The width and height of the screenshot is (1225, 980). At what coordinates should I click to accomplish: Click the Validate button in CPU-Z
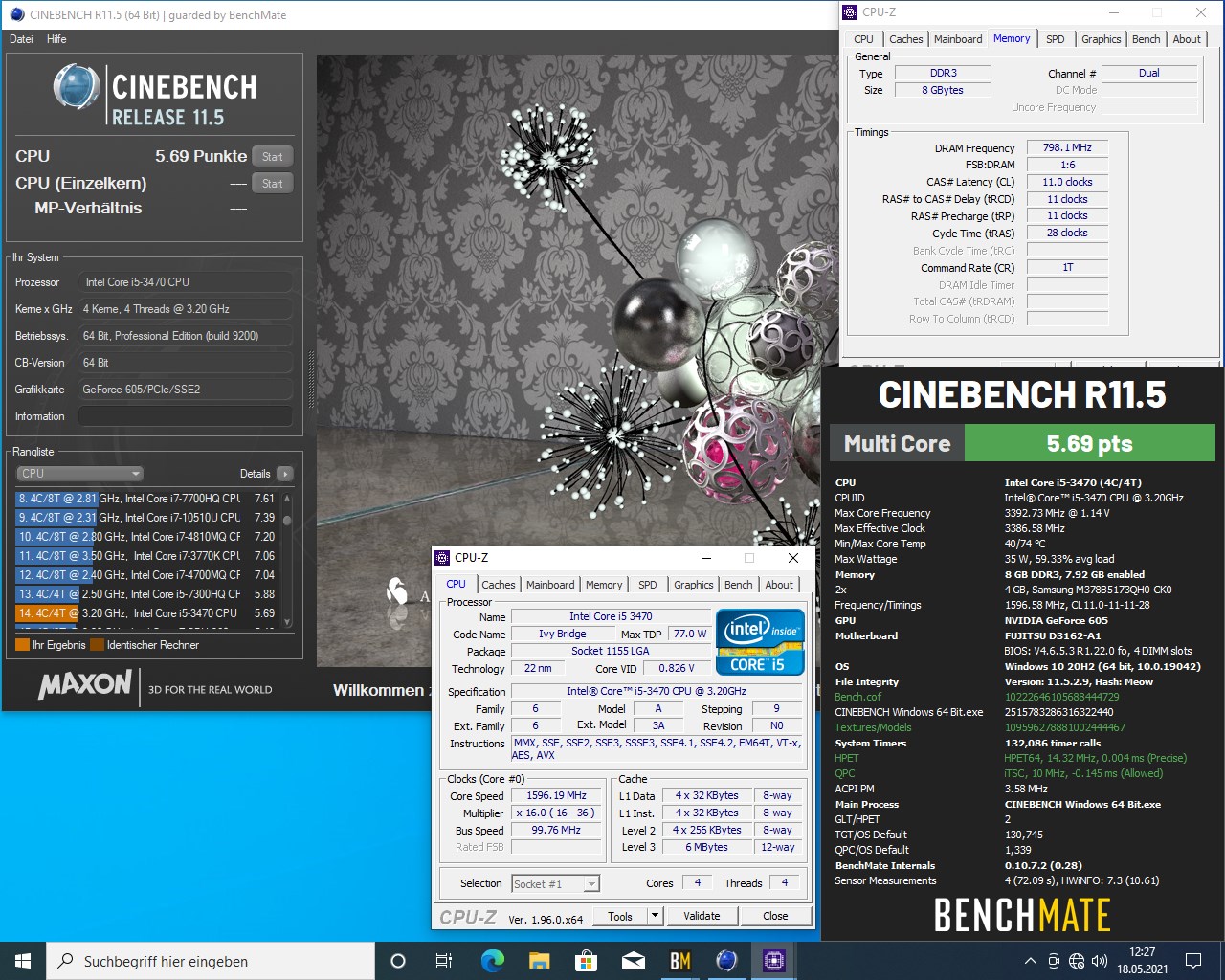[702, 916]
